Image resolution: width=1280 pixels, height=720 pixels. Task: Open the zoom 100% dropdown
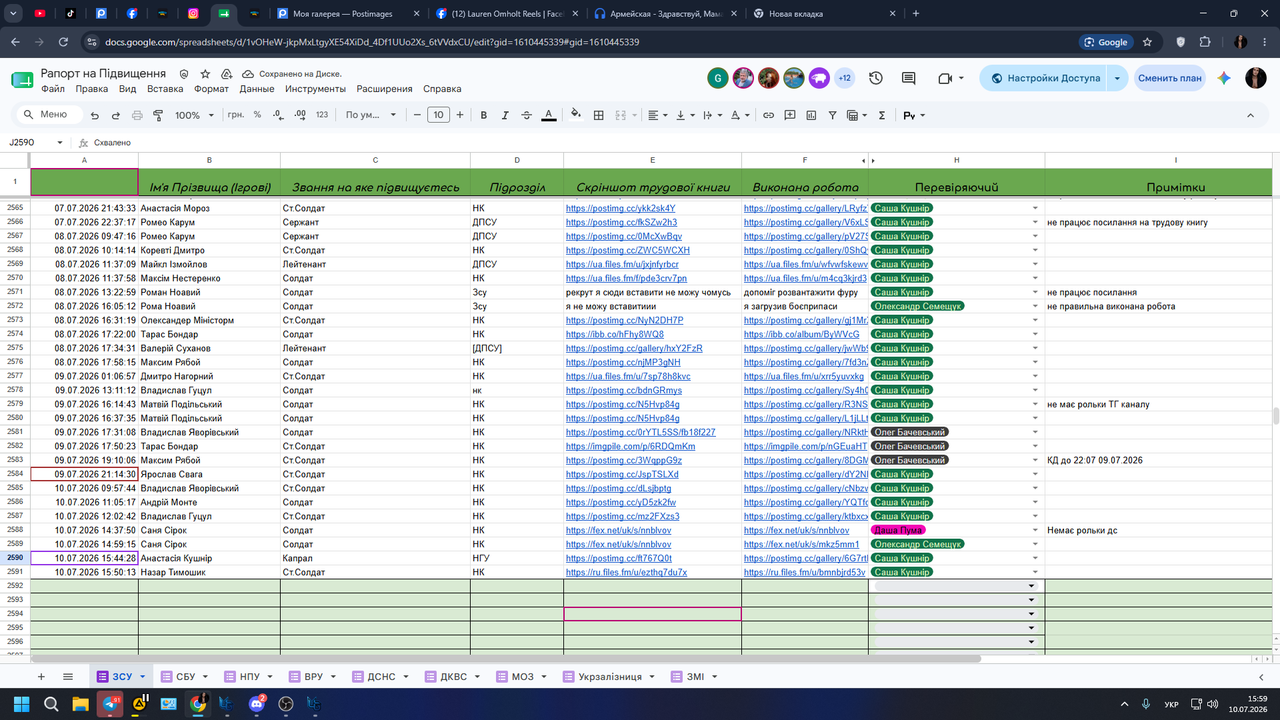tap(194, 115)
